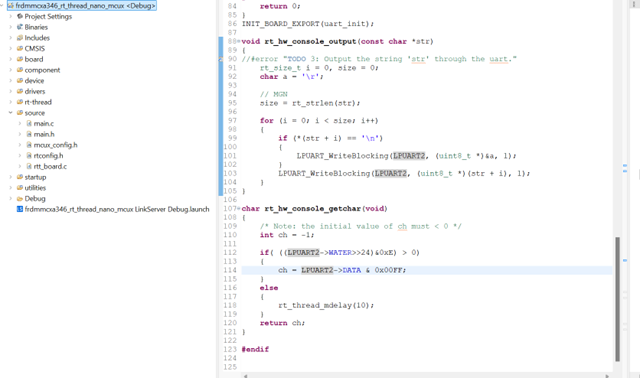The width and height of the screenshot is (640, 378).
Task: Collapse the rt_hw_console_output function fold
Action: coord(239,41)
